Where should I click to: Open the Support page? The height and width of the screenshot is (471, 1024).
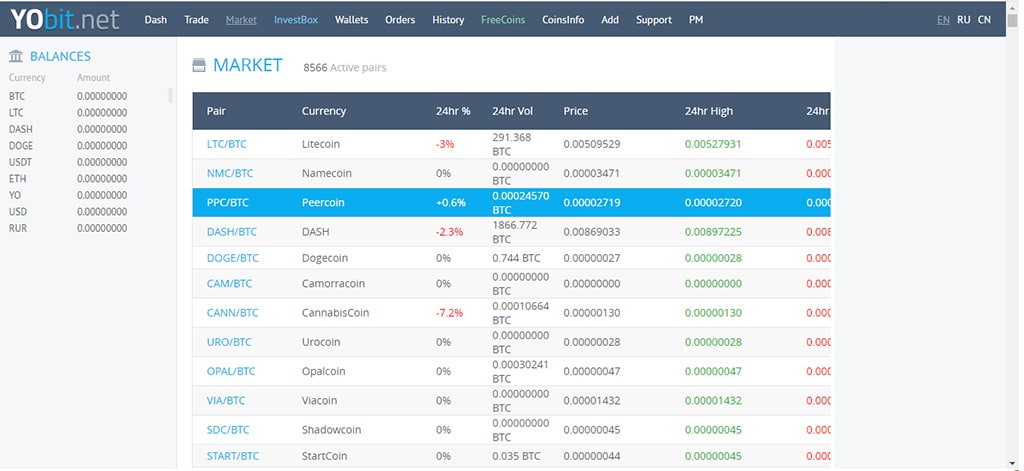click(654, 20)
